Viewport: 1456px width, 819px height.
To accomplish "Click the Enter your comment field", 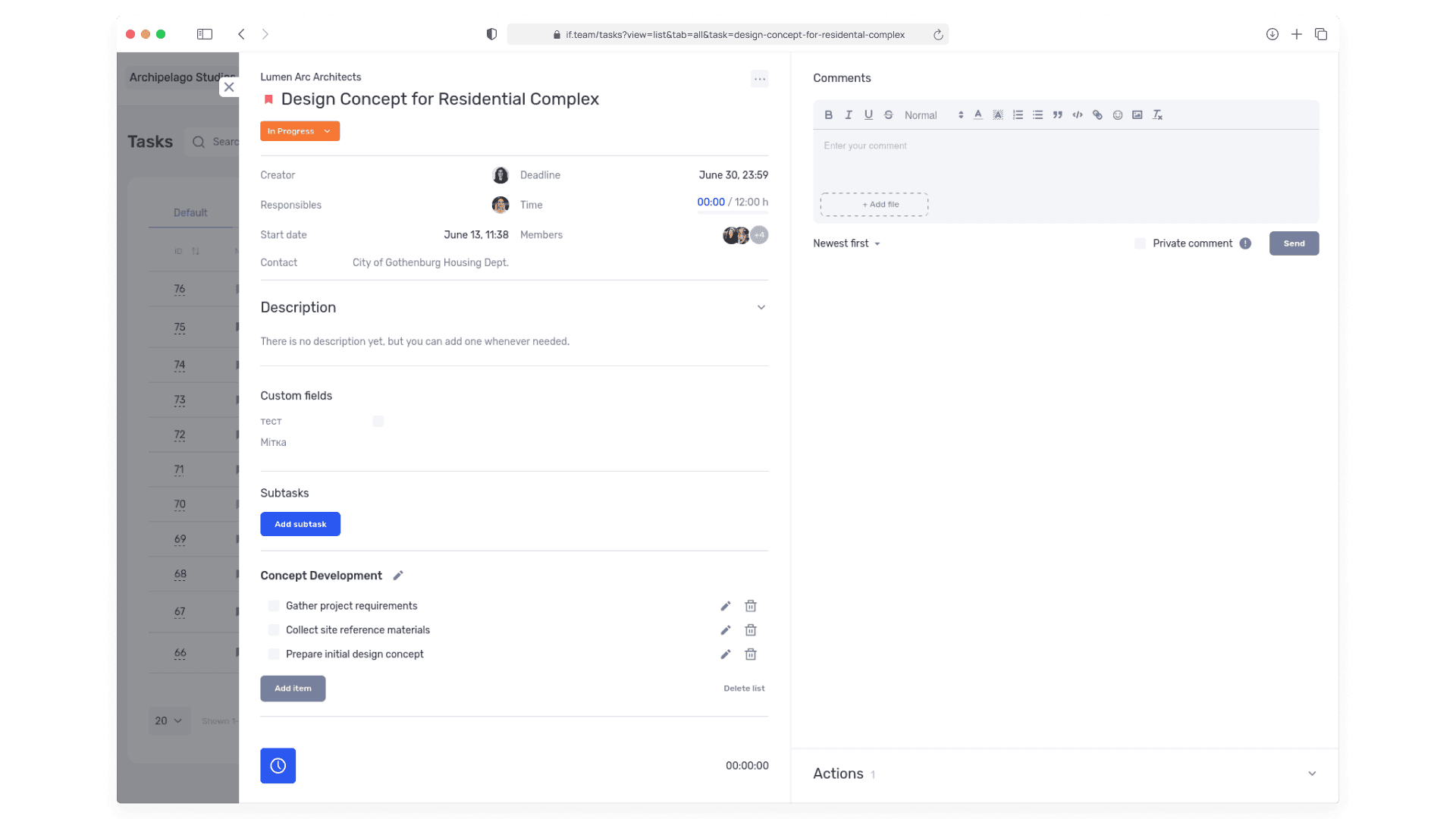I will pos(1065,159).
